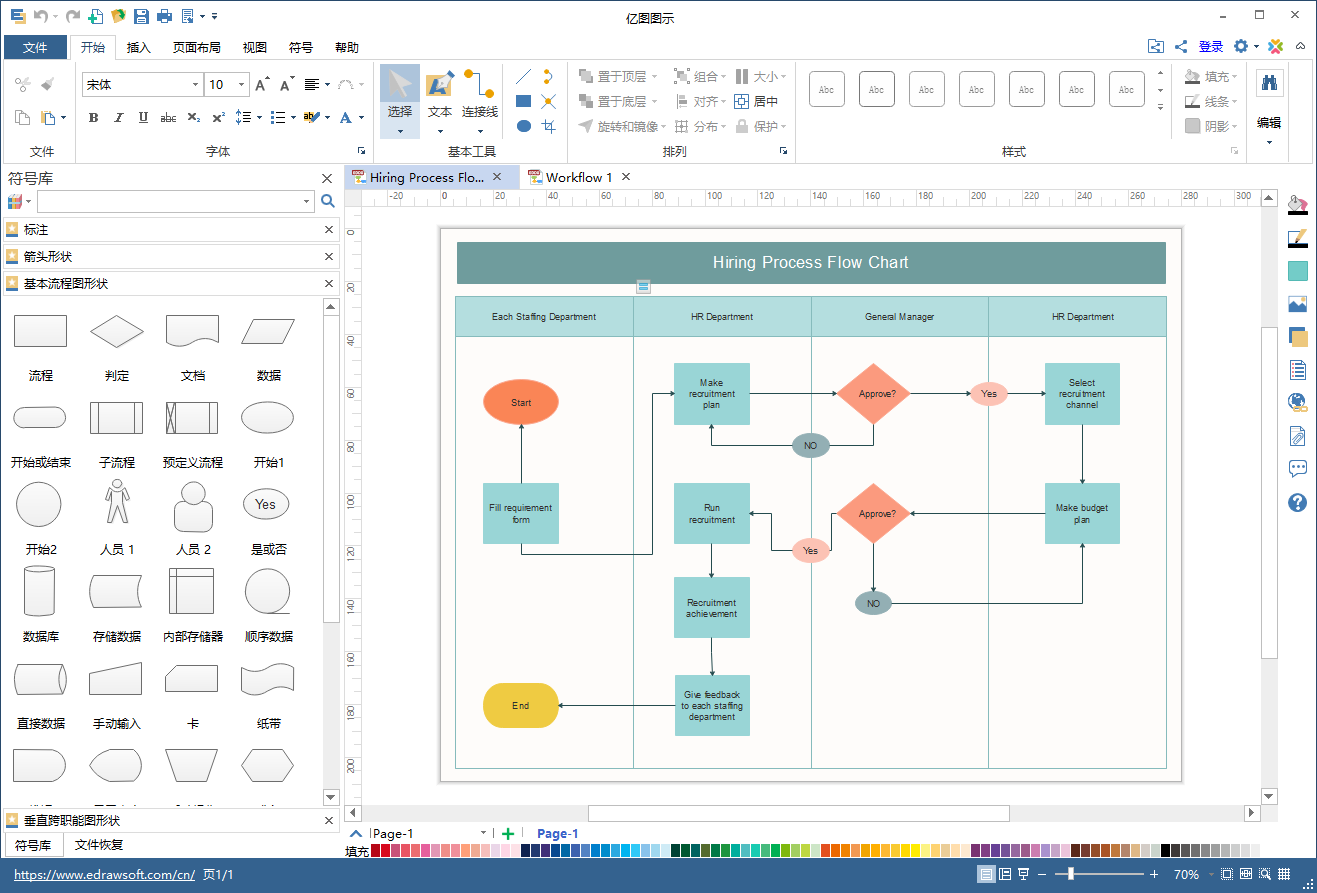Screen dimensions: 1317x893
Task: Click the Decision (判定) diamond shape
Action: pyautogui.click(x=117, y=331)
